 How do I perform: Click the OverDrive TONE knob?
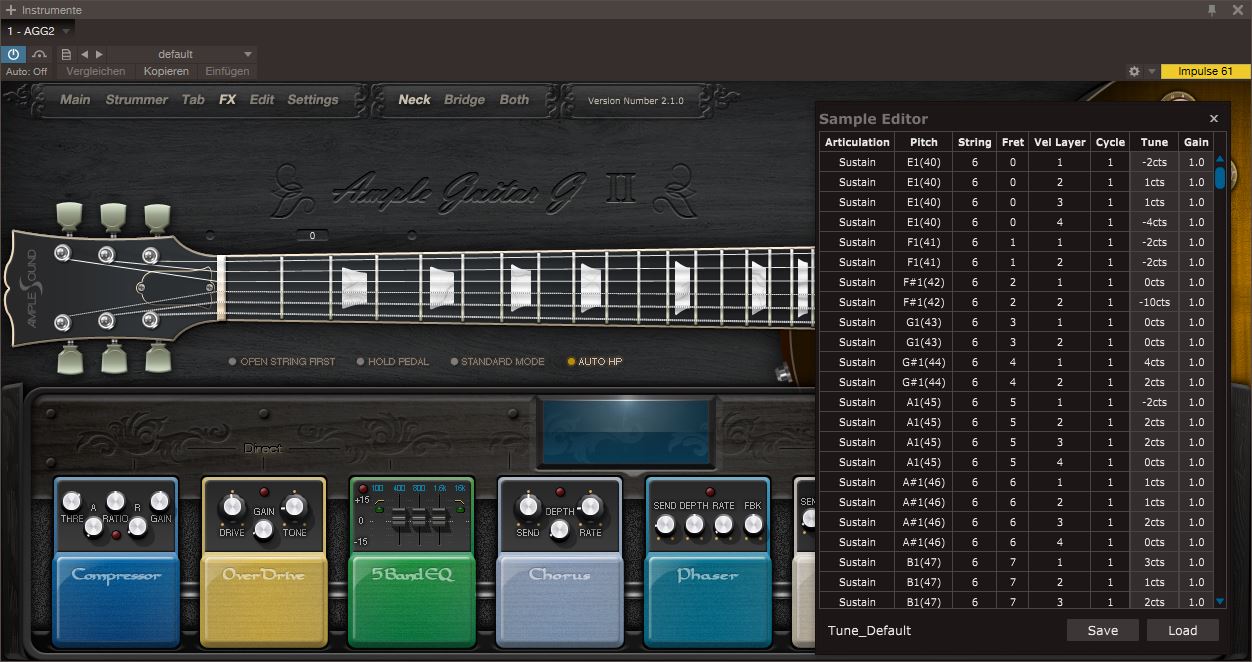point(294,506)
